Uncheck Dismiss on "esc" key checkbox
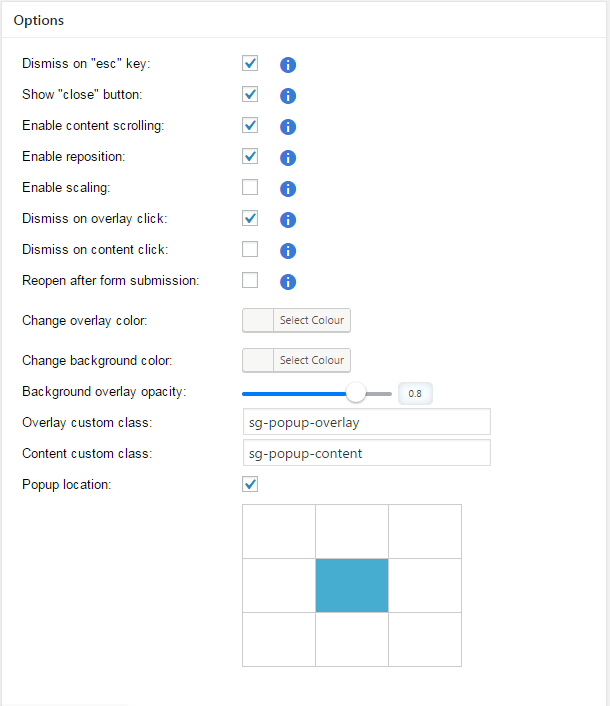Viewport: 610px width, 706px height. (x=250, y=63)
